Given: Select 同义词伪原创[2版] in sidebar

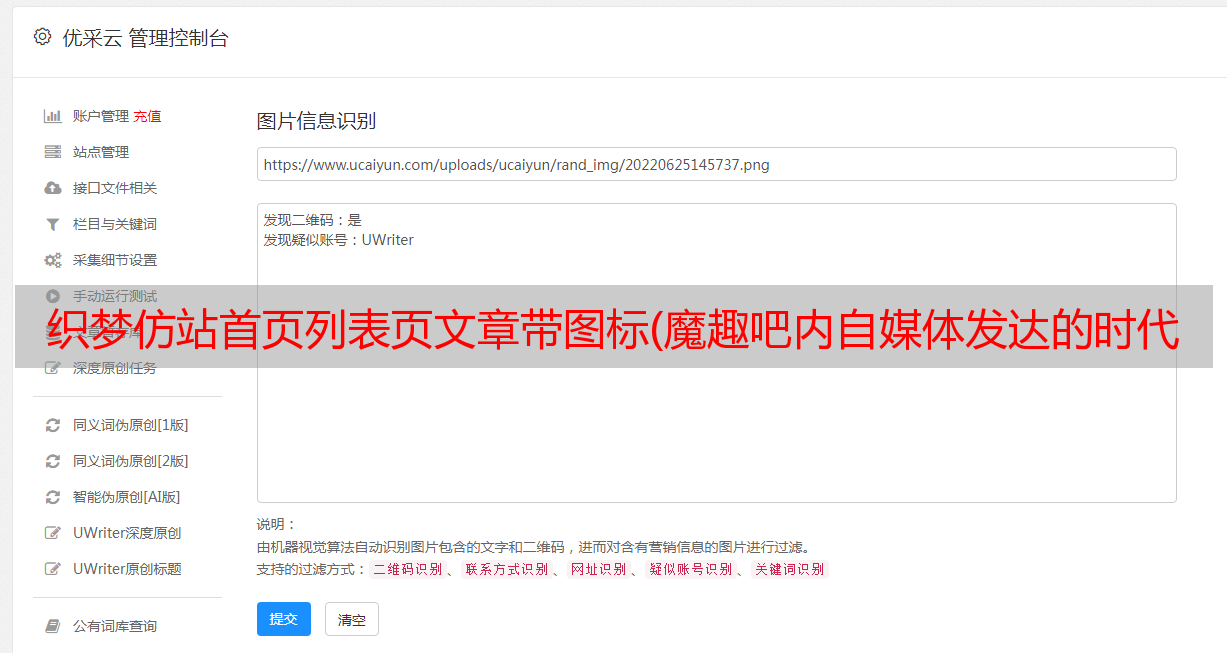Looking at the screenshot, I should 131,461.
